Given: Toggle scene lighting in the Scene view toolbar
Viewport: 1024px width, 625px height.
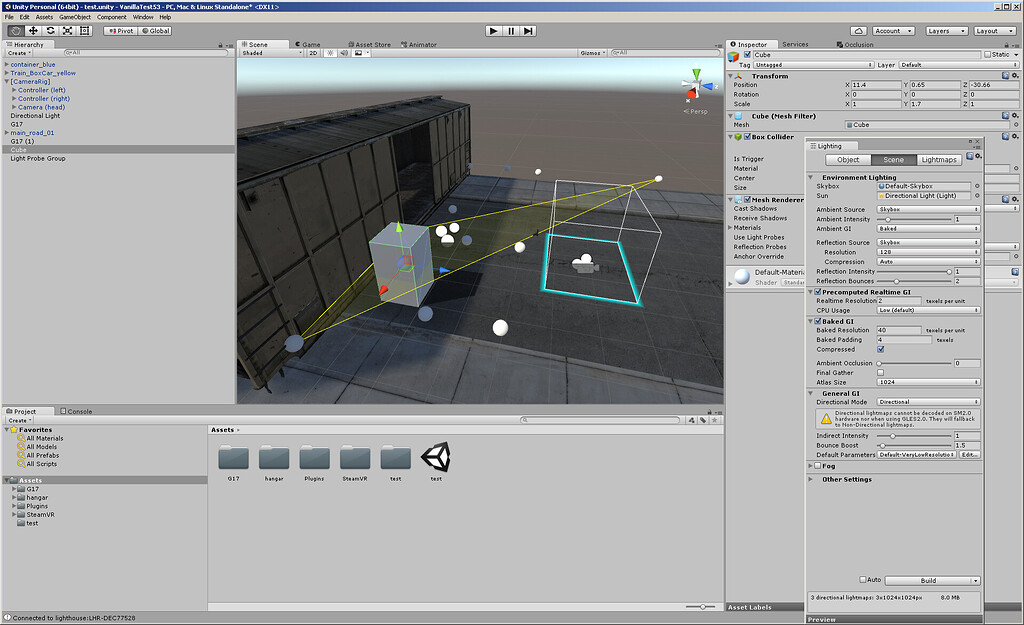Looking at the screenshot, I should point(331,54).
